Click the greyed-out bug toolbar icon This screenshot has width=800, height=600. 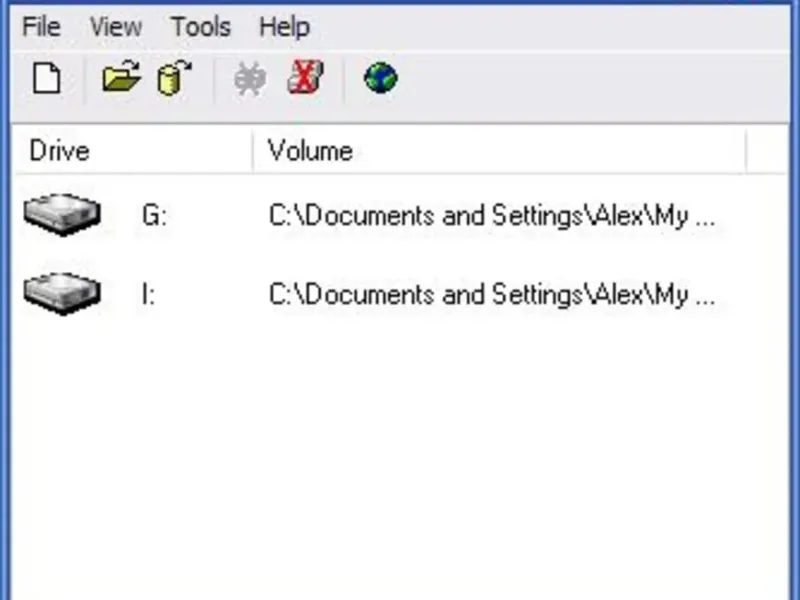point(250,79)
